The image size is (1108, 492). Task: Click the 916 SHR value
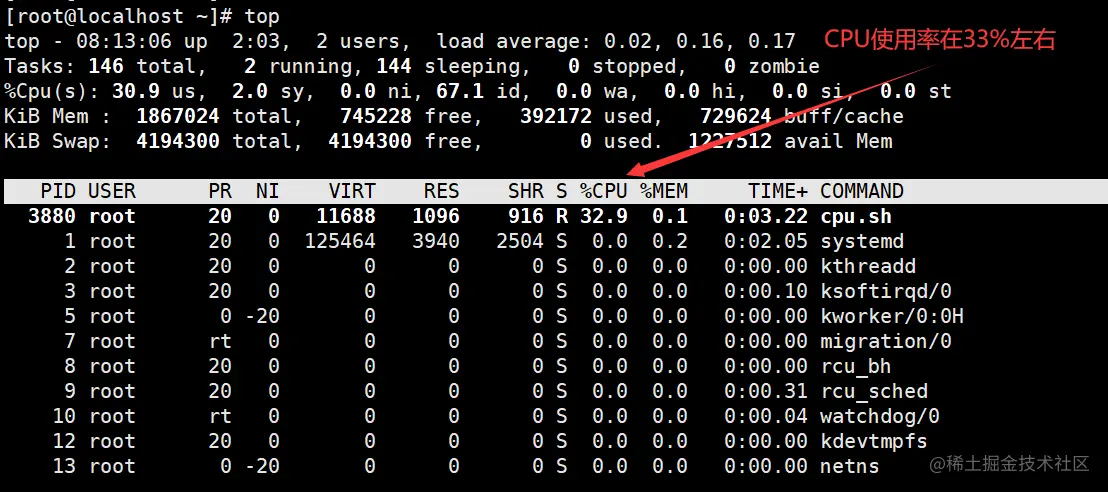point(526,216)
